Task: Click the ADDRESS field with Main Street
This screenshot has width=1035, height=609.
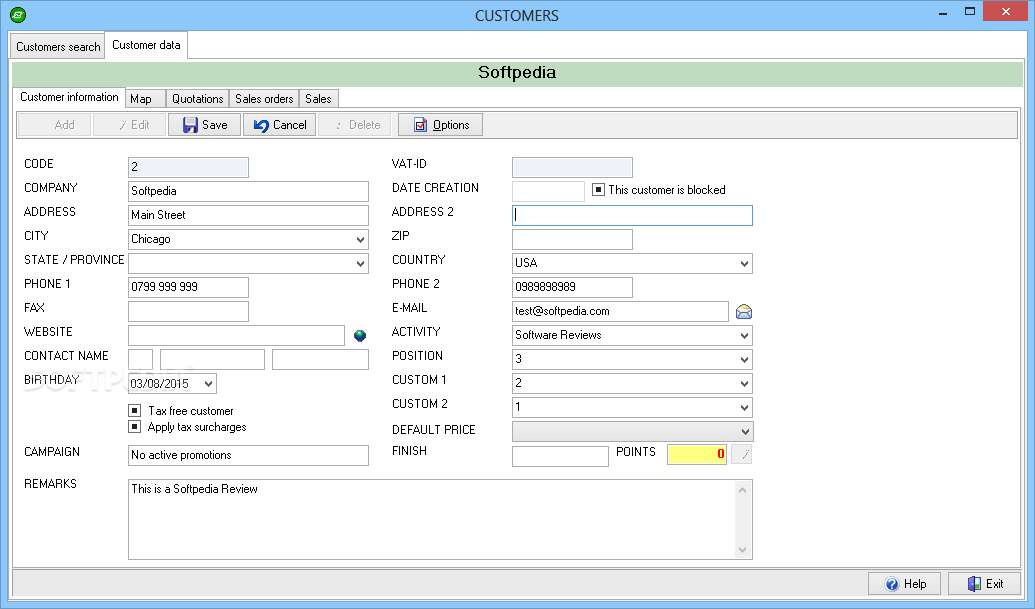Action: [x=248, y=215]
